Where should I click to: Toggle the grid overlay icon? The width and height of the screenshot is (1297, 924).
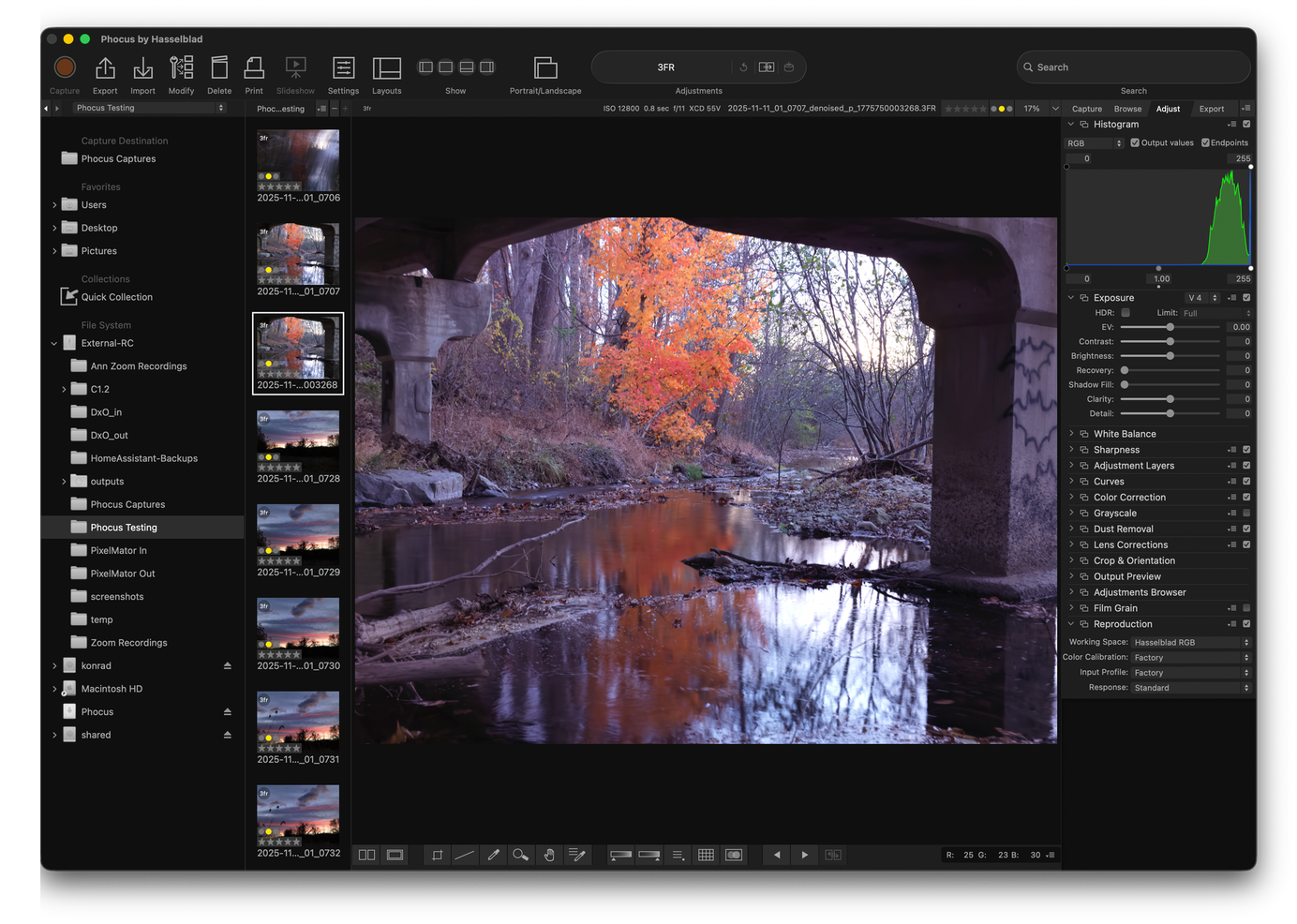[706, 855]
